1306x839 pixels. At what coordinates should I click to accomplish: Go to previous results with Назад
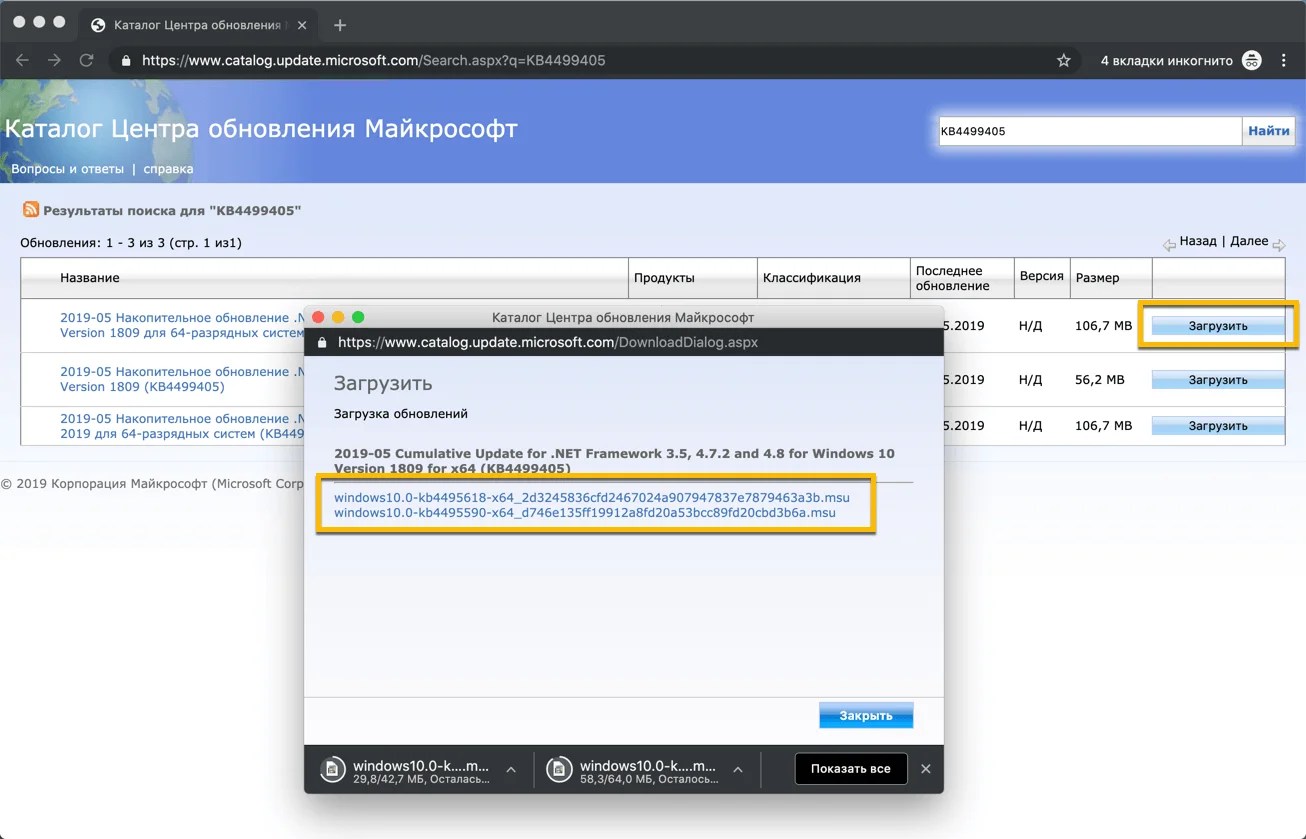(1198, 241)
